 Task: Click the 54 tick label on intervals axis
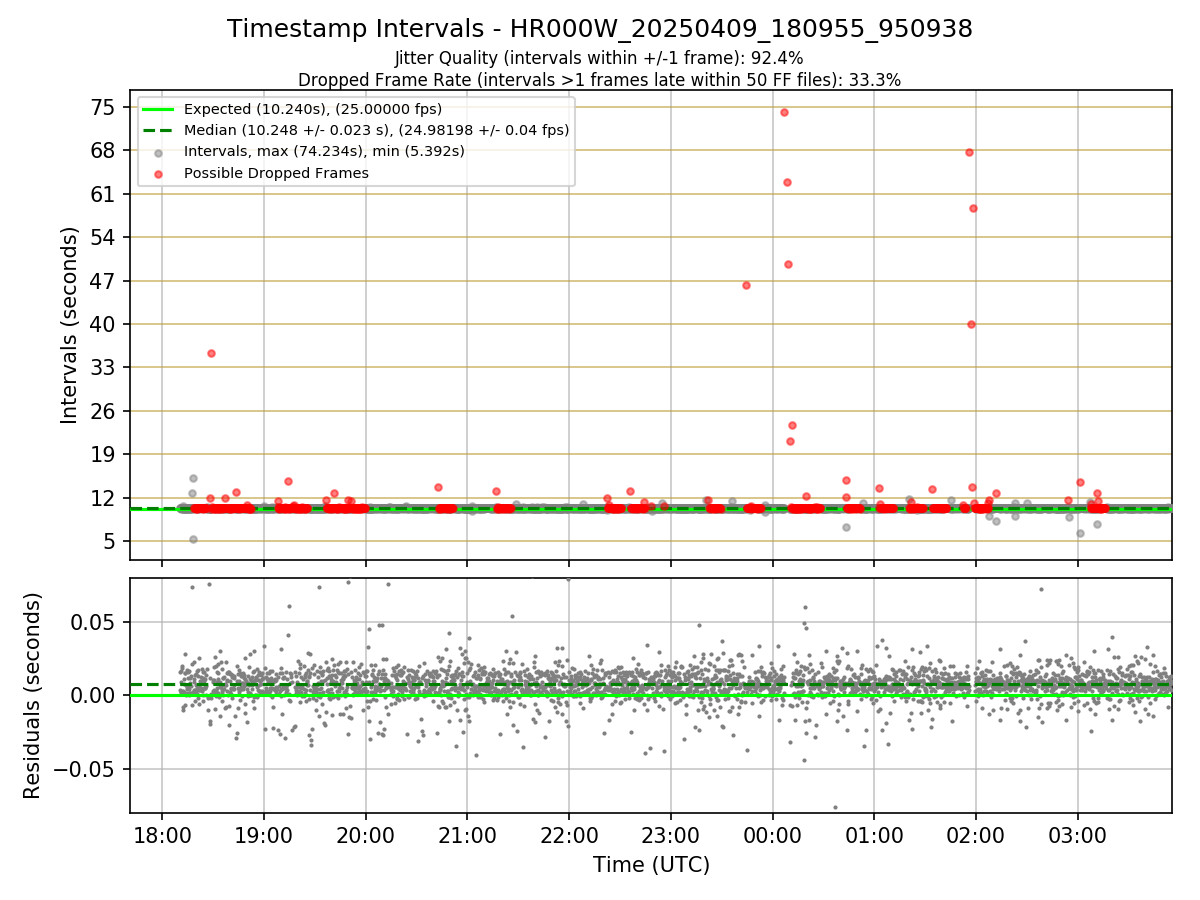[104, 237]
